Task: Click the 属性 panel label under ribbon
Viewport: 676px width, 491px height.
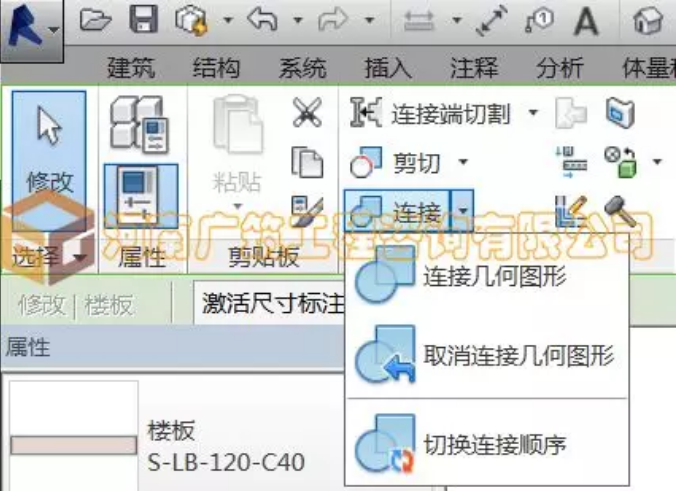Action: (142, 258)
